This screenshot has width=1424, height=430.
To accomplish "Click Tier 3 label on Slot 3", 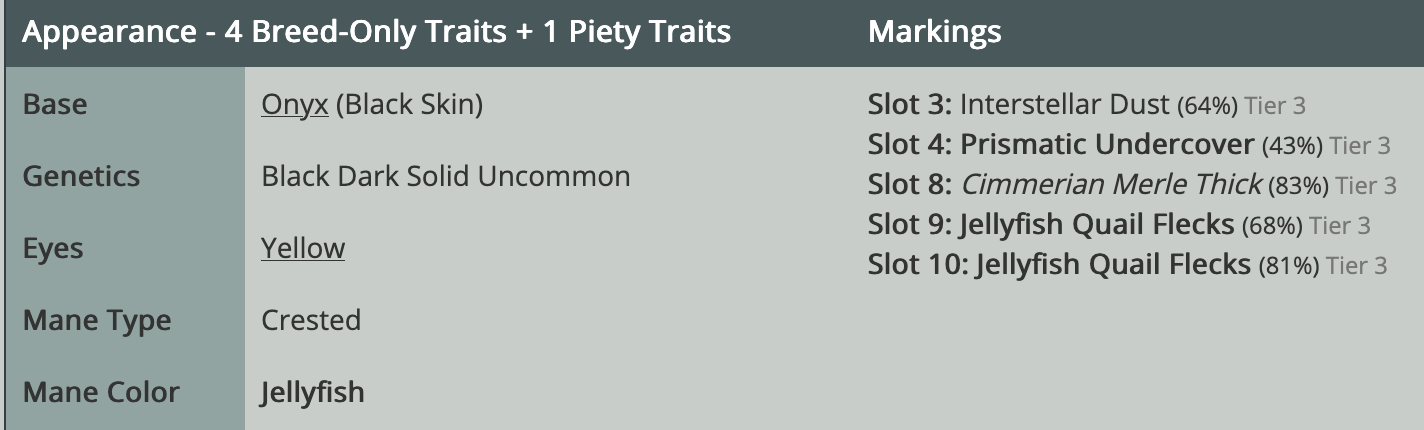I will pos(1275,106).
